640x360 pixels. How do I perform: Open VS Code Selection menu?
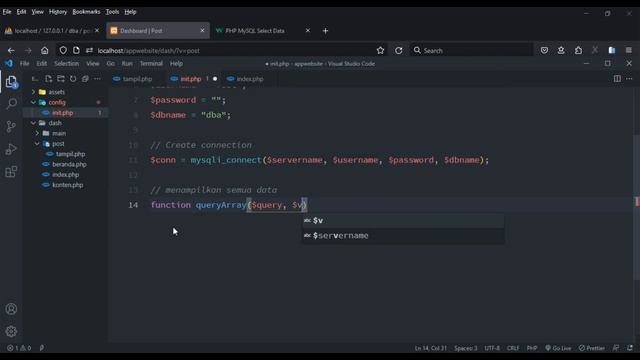pos(67,64)
